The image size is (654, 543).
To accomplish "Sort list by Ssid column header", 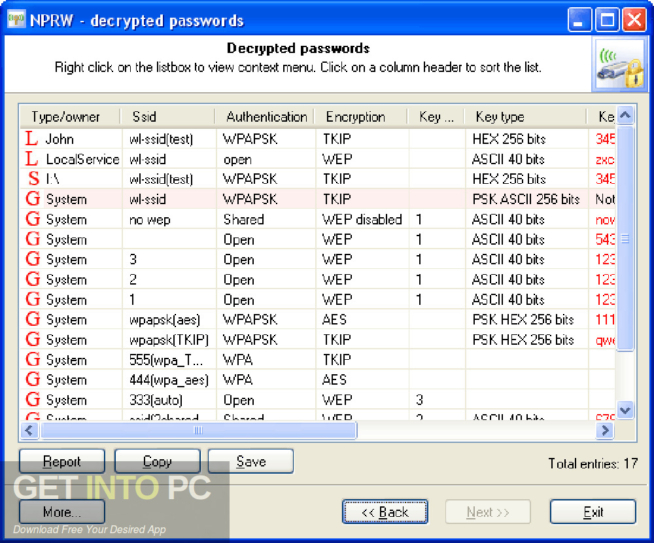I will click(168, 117).
